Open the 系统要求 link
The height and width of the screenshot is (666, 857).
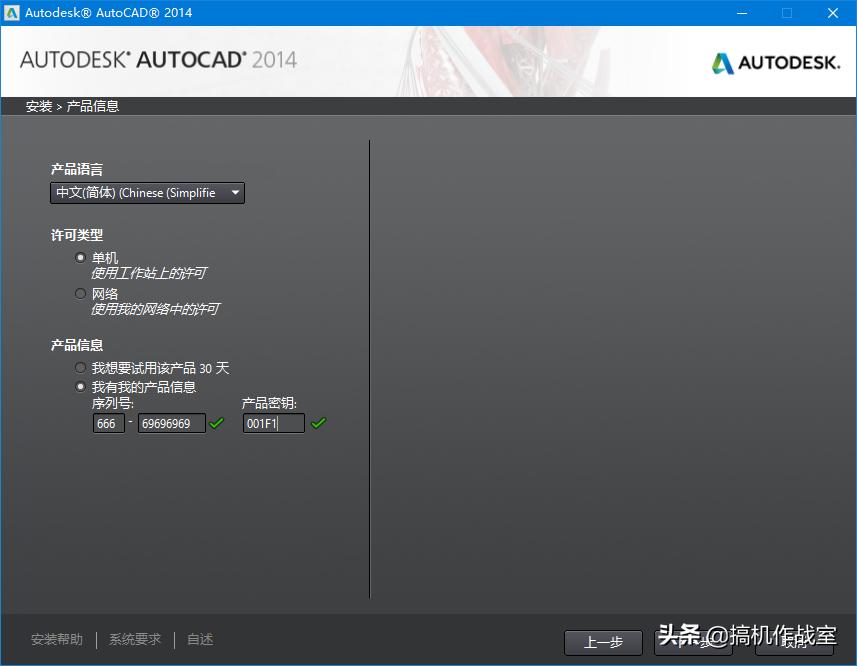pyautogui.click(x=134, y=639)
